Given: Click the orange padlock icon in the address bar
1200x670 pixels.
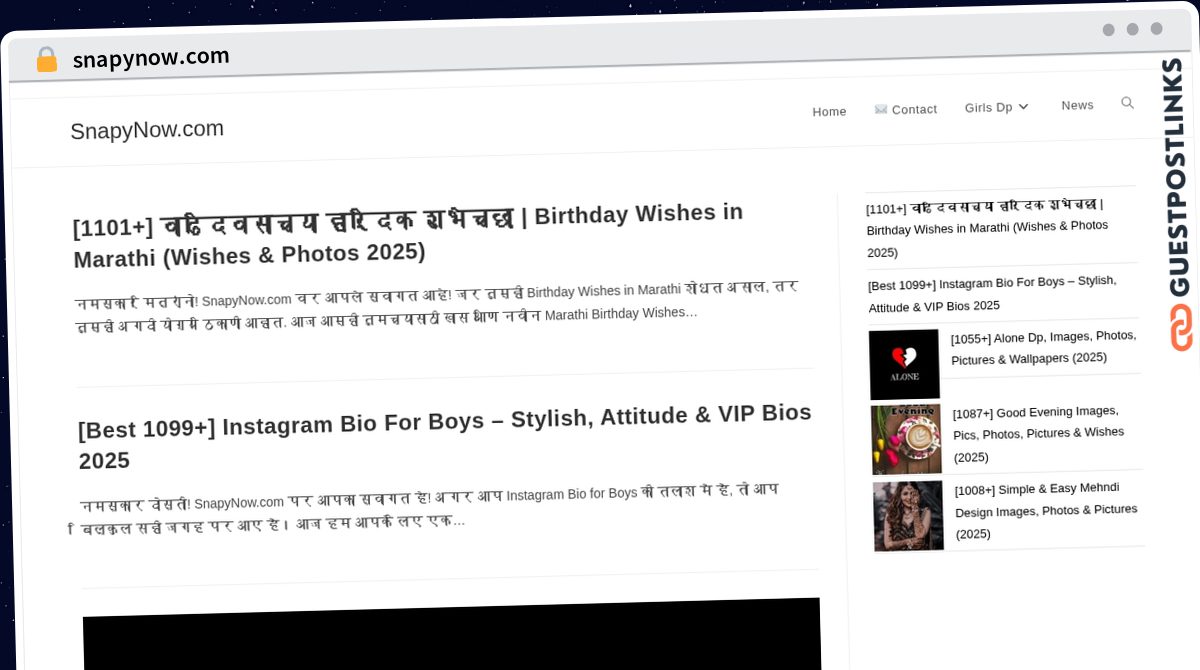Looking at the screenshot, I should coord(46,60).
